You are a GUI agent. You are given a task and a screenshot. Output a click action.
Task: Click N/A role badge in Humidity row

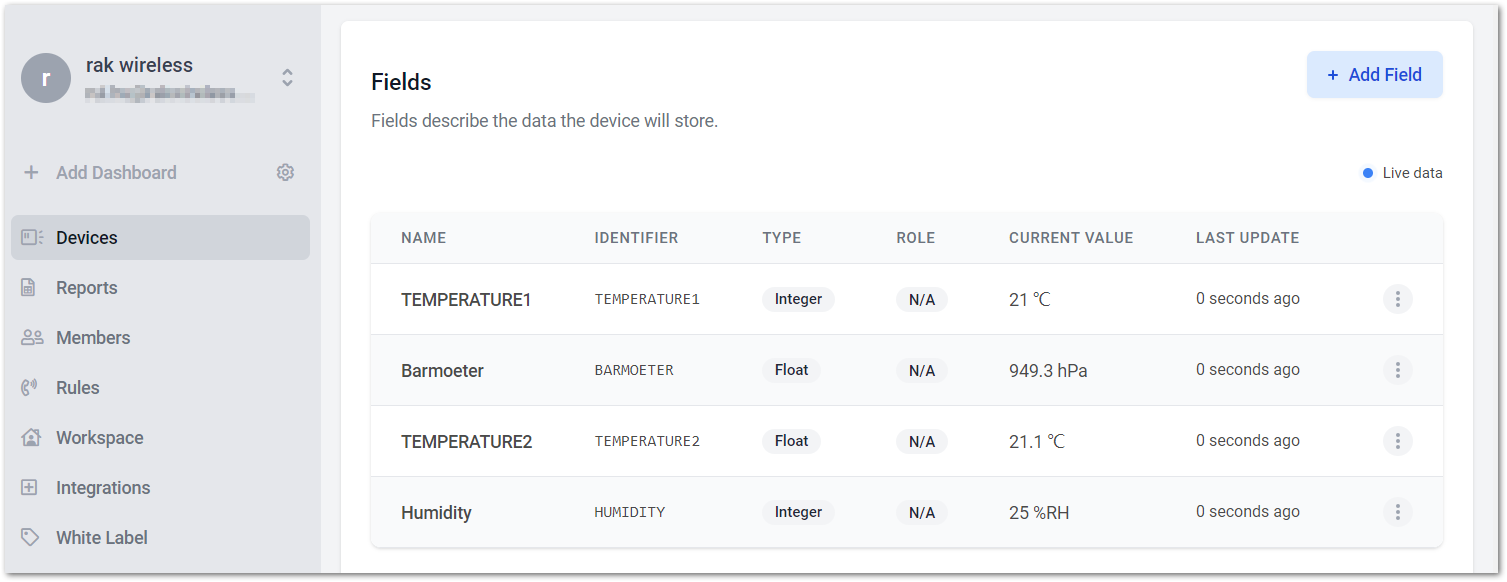point(922,512)
